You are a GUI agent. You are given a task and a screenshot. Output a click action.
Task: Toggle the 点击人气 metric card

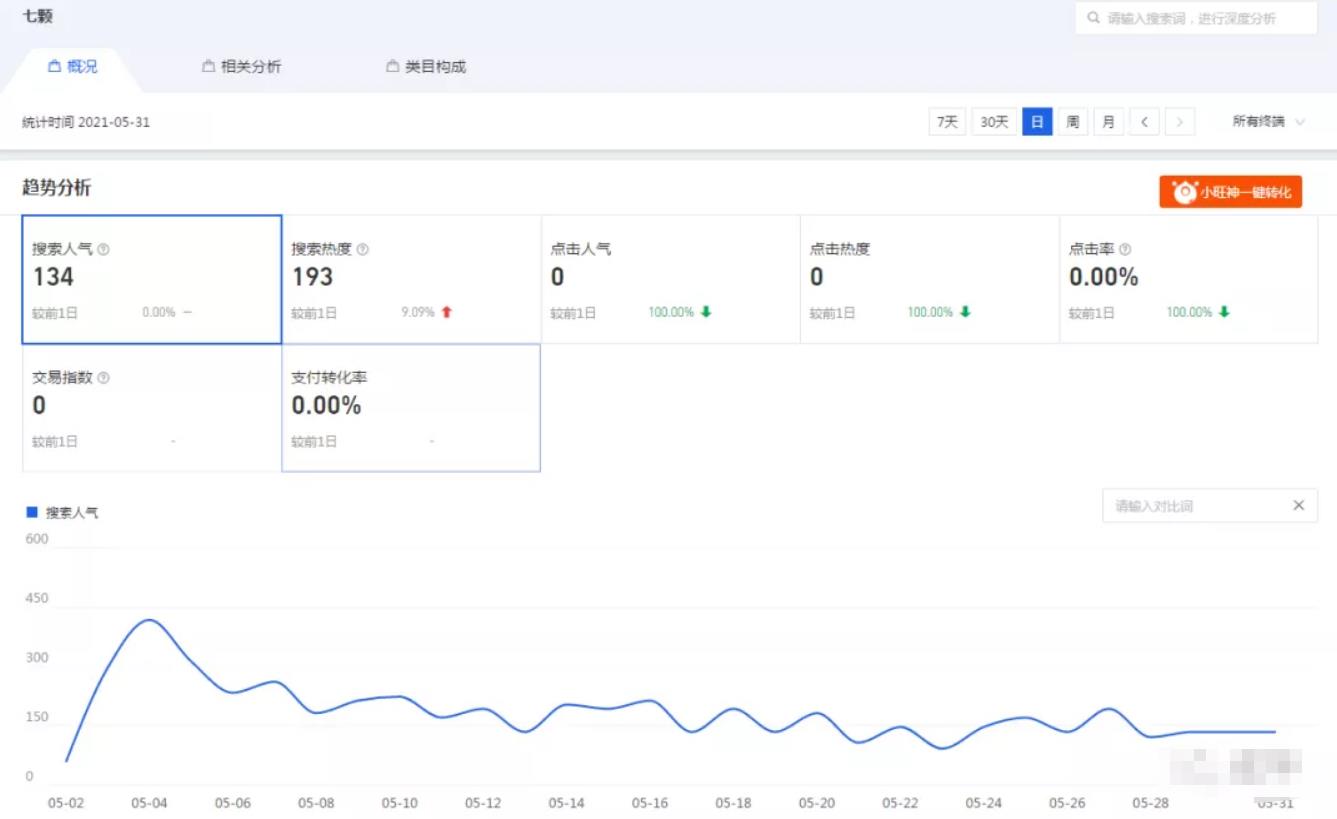pos(670,280)
